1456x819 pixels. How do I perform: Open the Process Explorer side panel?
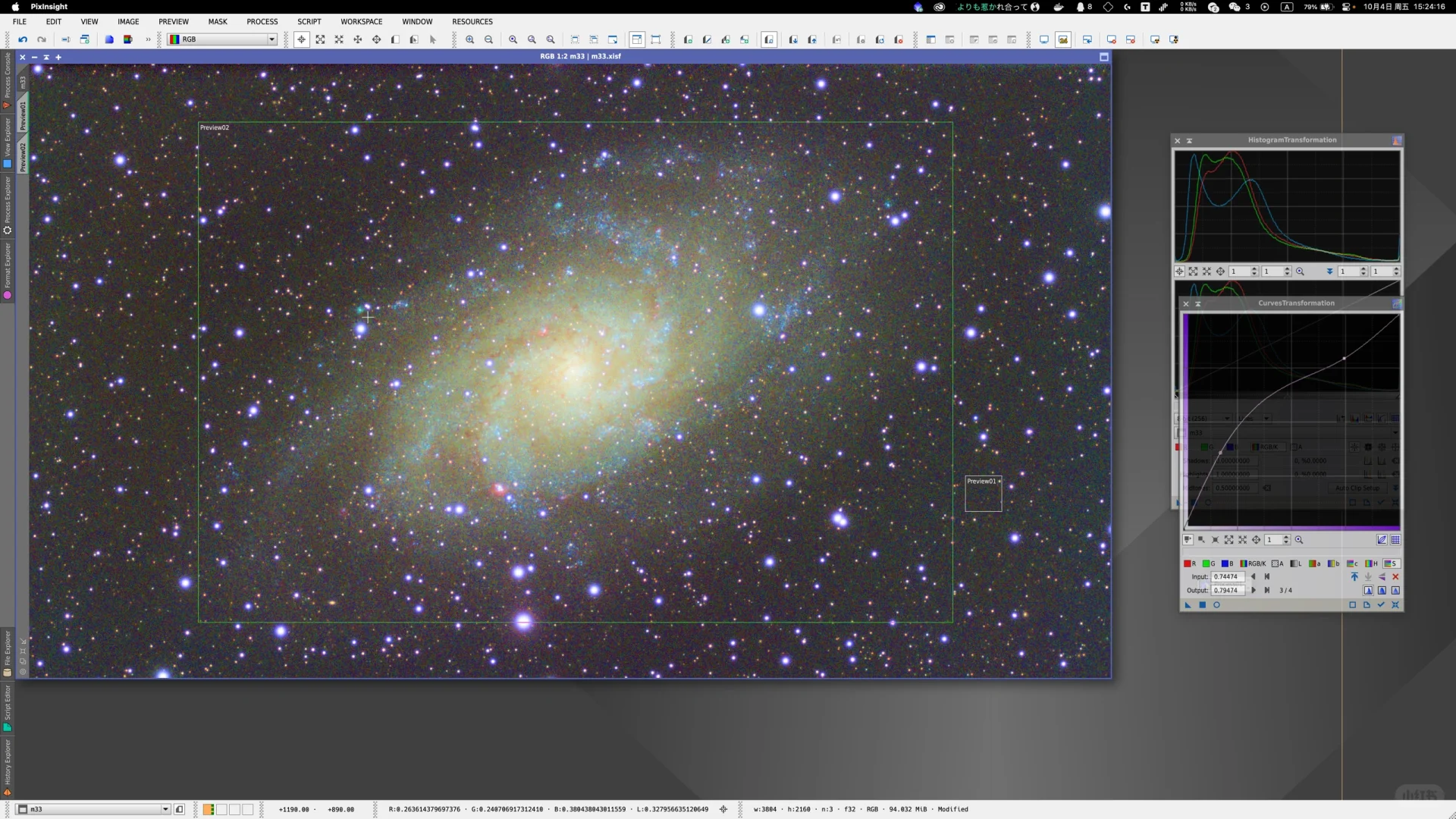click(x=8, y=205)
